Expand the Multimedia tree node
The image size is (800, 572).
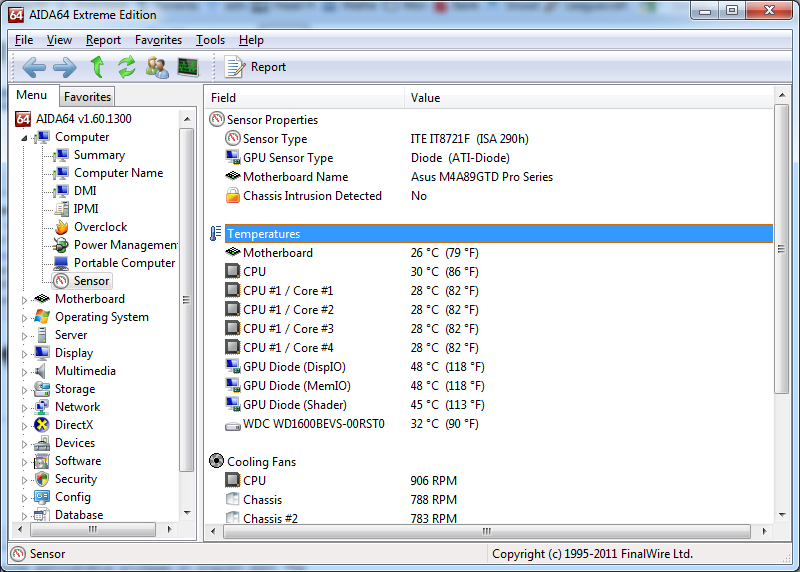tap(24, 371)
